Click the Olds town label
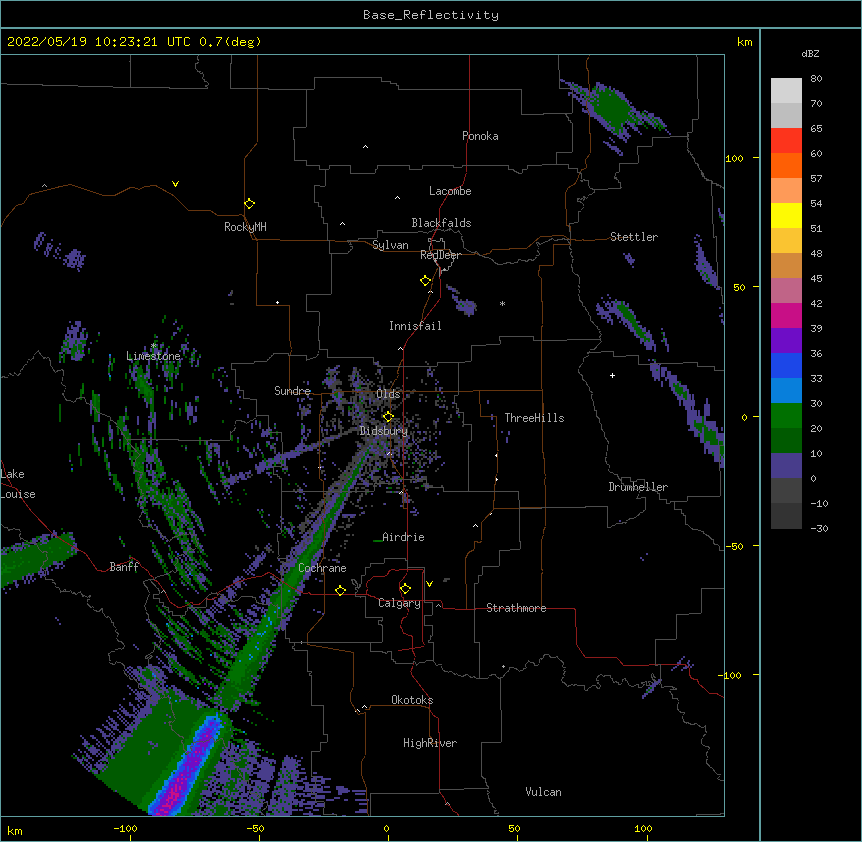This screenshot has width=862, height=842. click(388, 394)
